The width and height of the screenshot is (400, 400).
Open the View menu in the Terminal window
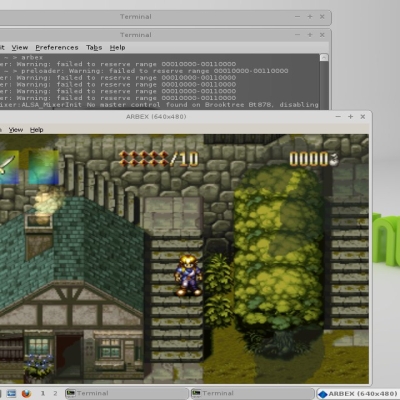pos(20,48)
